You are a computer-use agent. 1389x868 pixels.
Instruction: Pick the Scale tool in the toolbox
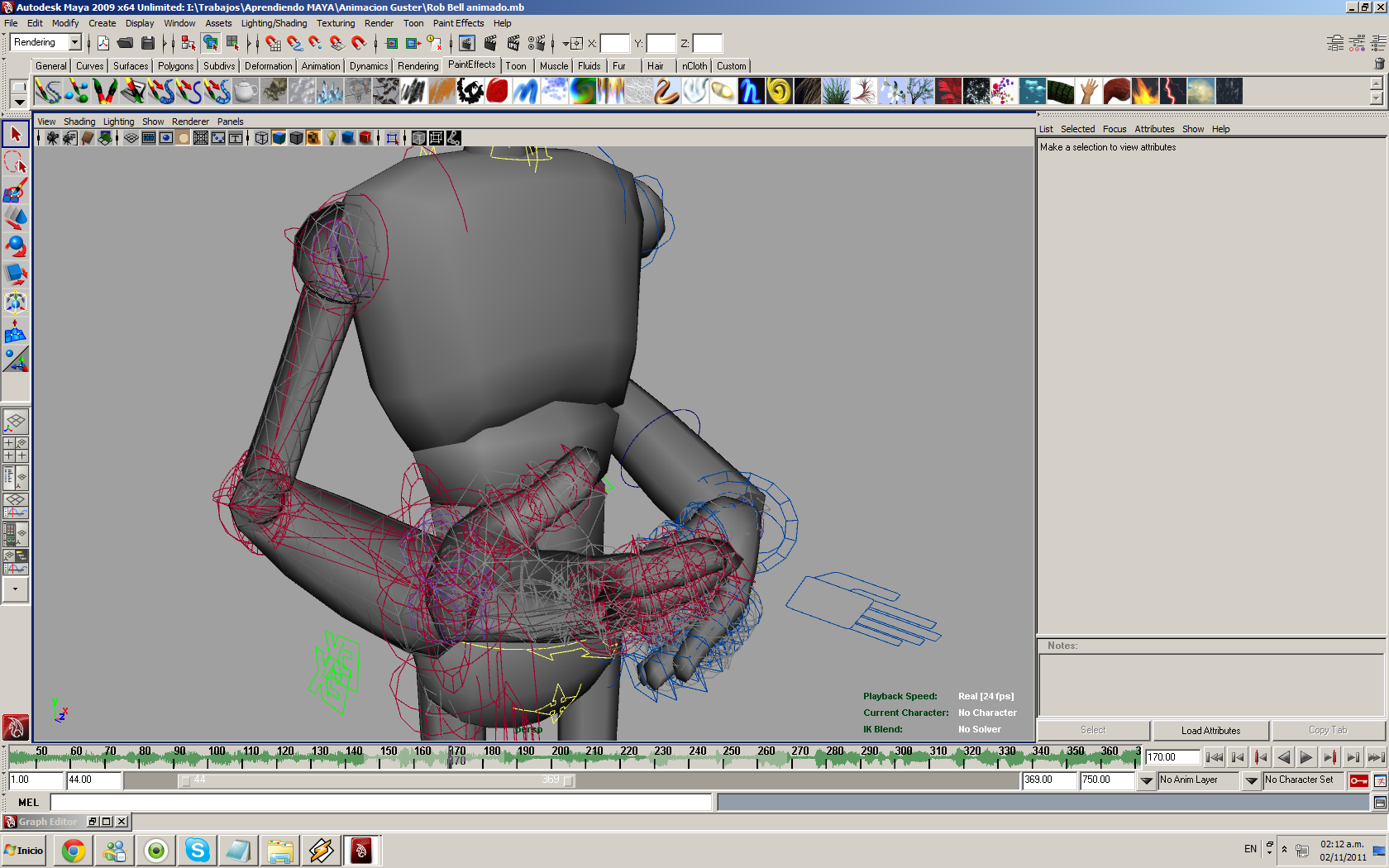(16, 274)
